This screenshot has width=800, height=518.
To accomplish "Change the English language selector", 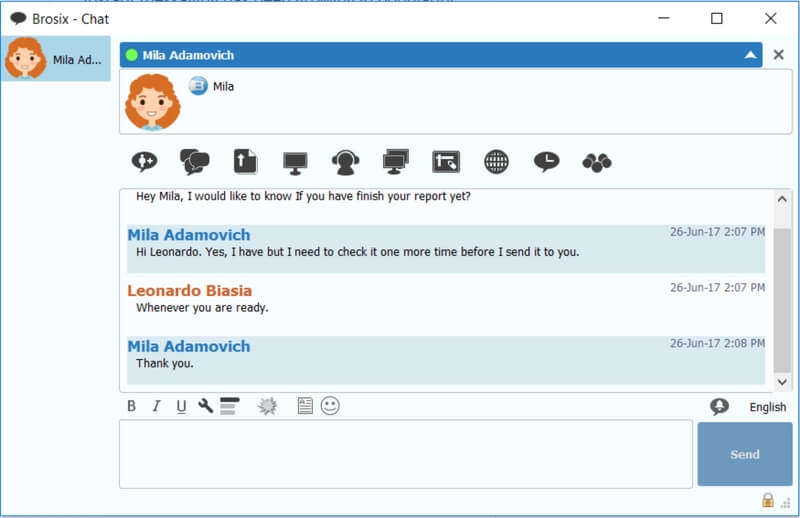I will (767, 407).
